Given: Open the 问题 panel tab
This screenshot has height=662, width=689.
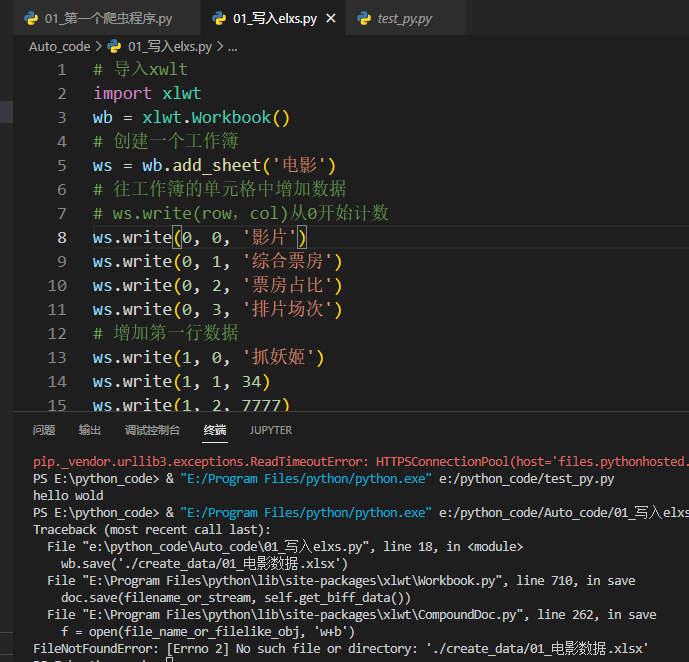Looking at the screenshot, I should click(44, 430).
